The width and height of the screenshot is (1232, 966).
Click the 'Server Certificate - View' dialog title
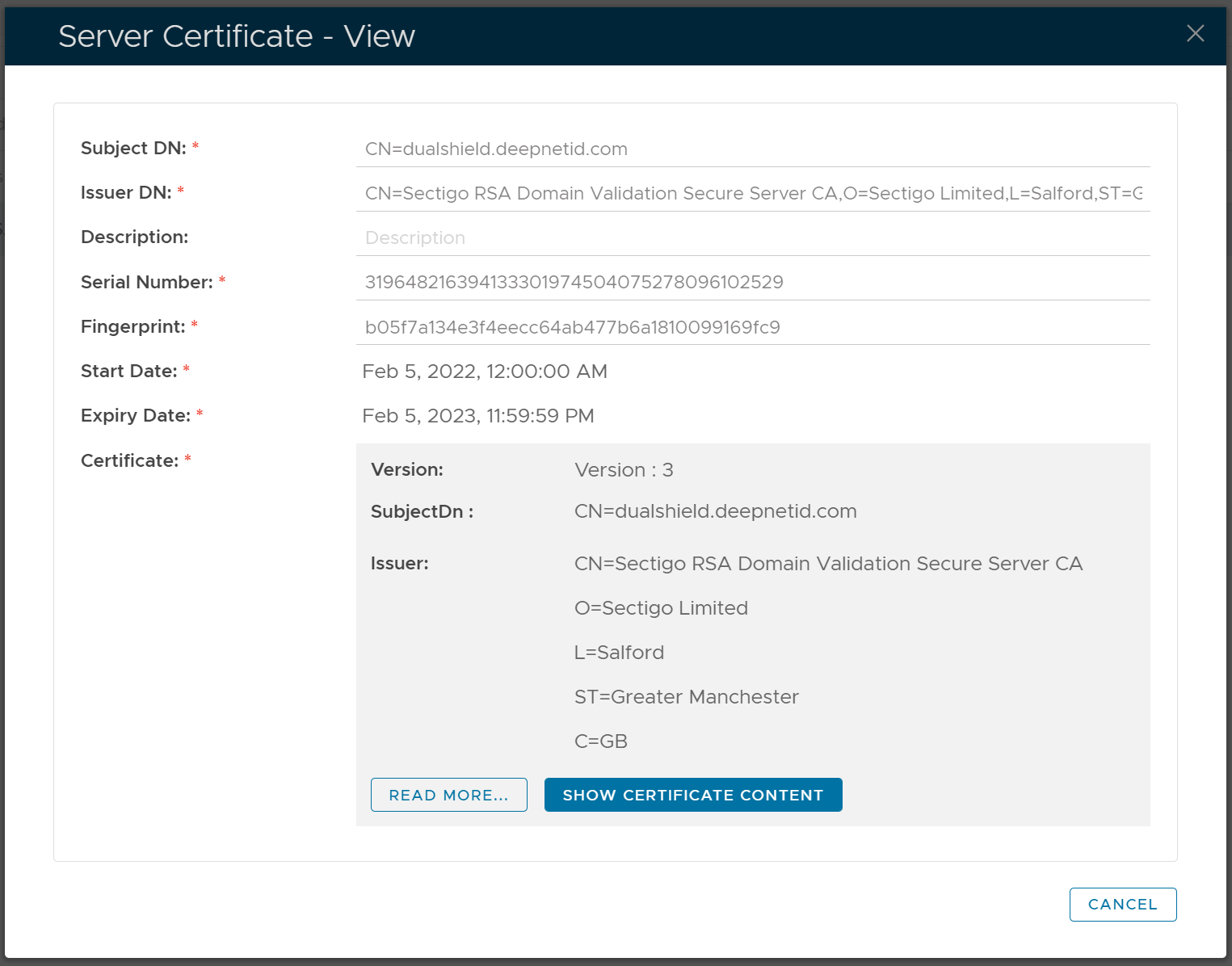(x=236, y=36)
